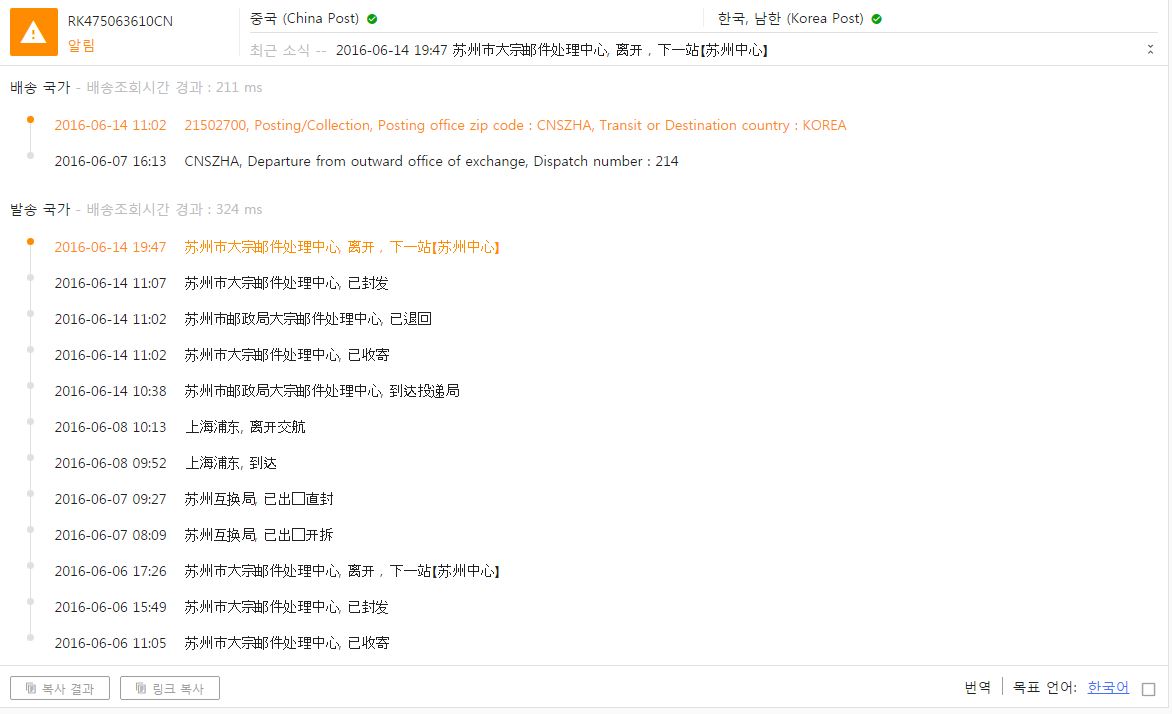Click orange timeline dot for 2016-06-14 11:02 Posting/Collection

[30, 119]
